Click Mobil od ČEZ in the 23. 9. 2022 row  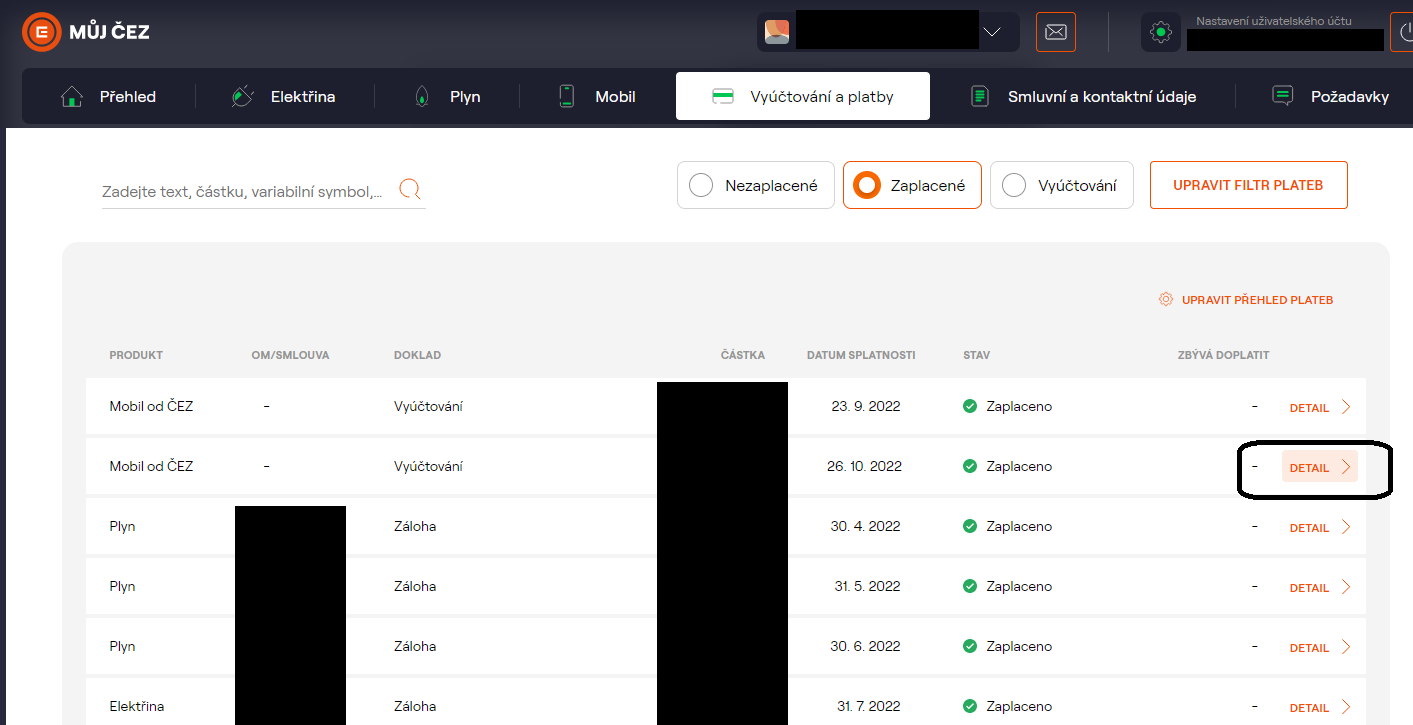point(151,406)
